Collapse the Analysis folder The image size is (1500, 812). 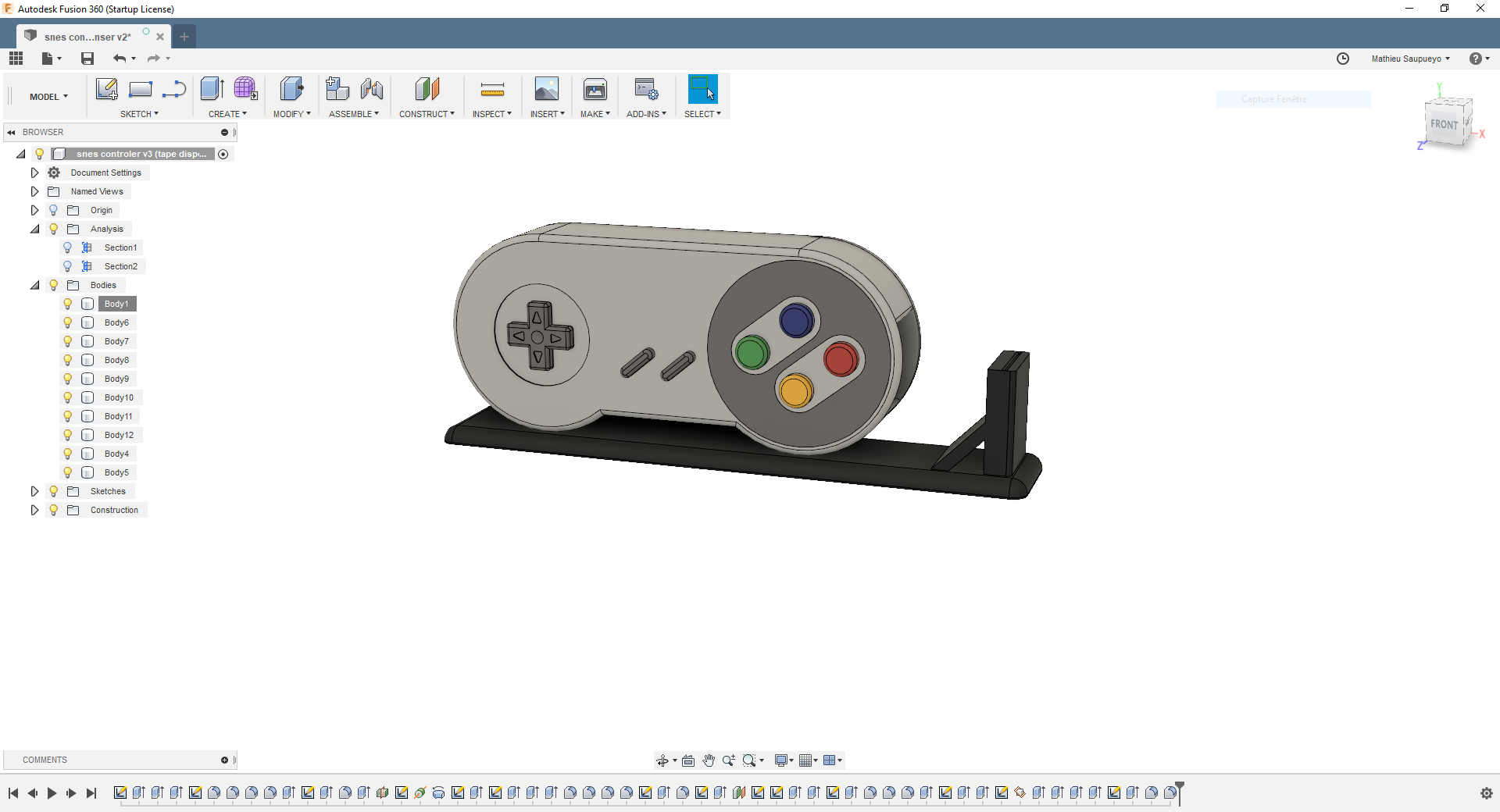tap(34, 229)
